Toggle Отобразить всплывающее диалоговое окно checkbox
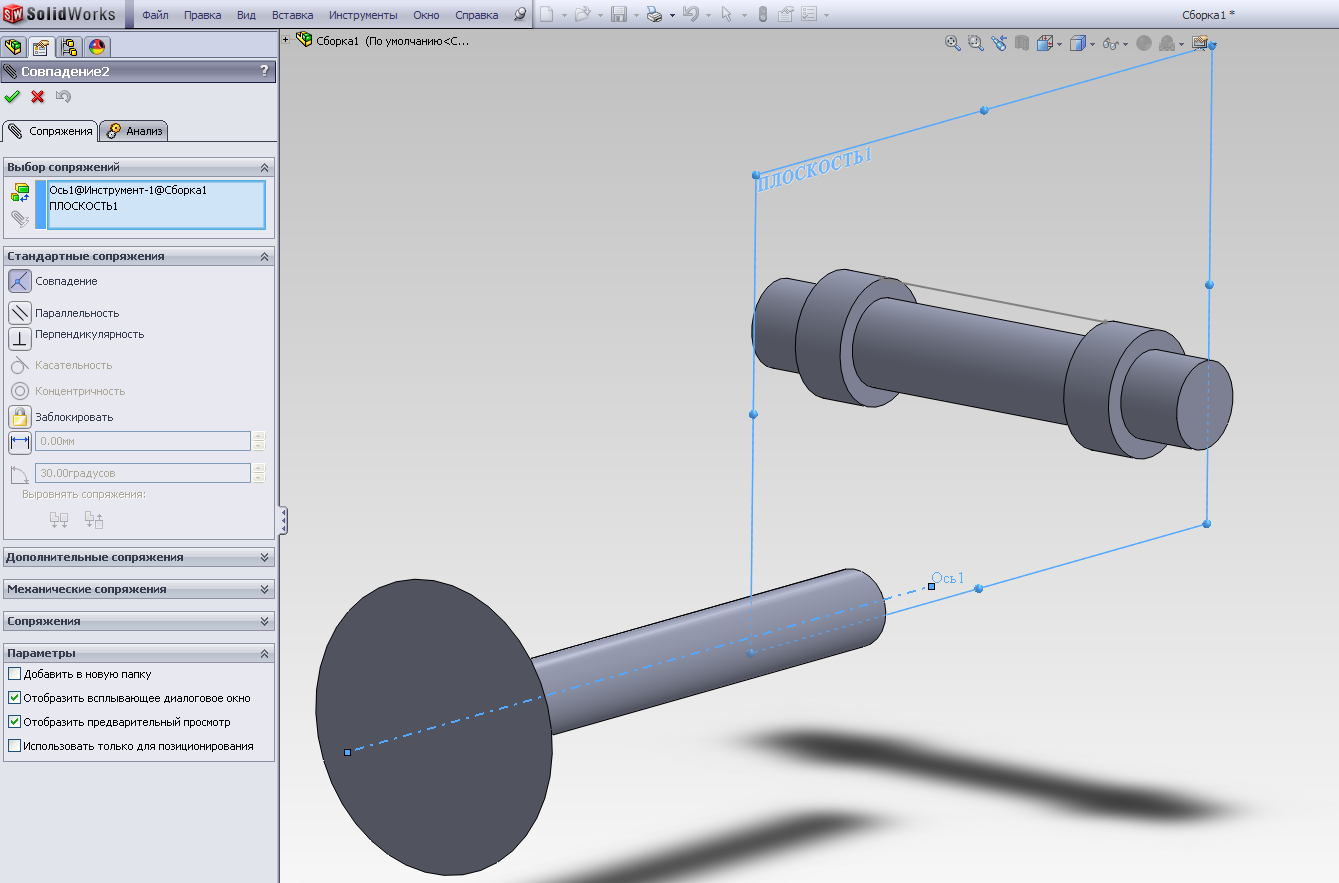 [14, 698]
